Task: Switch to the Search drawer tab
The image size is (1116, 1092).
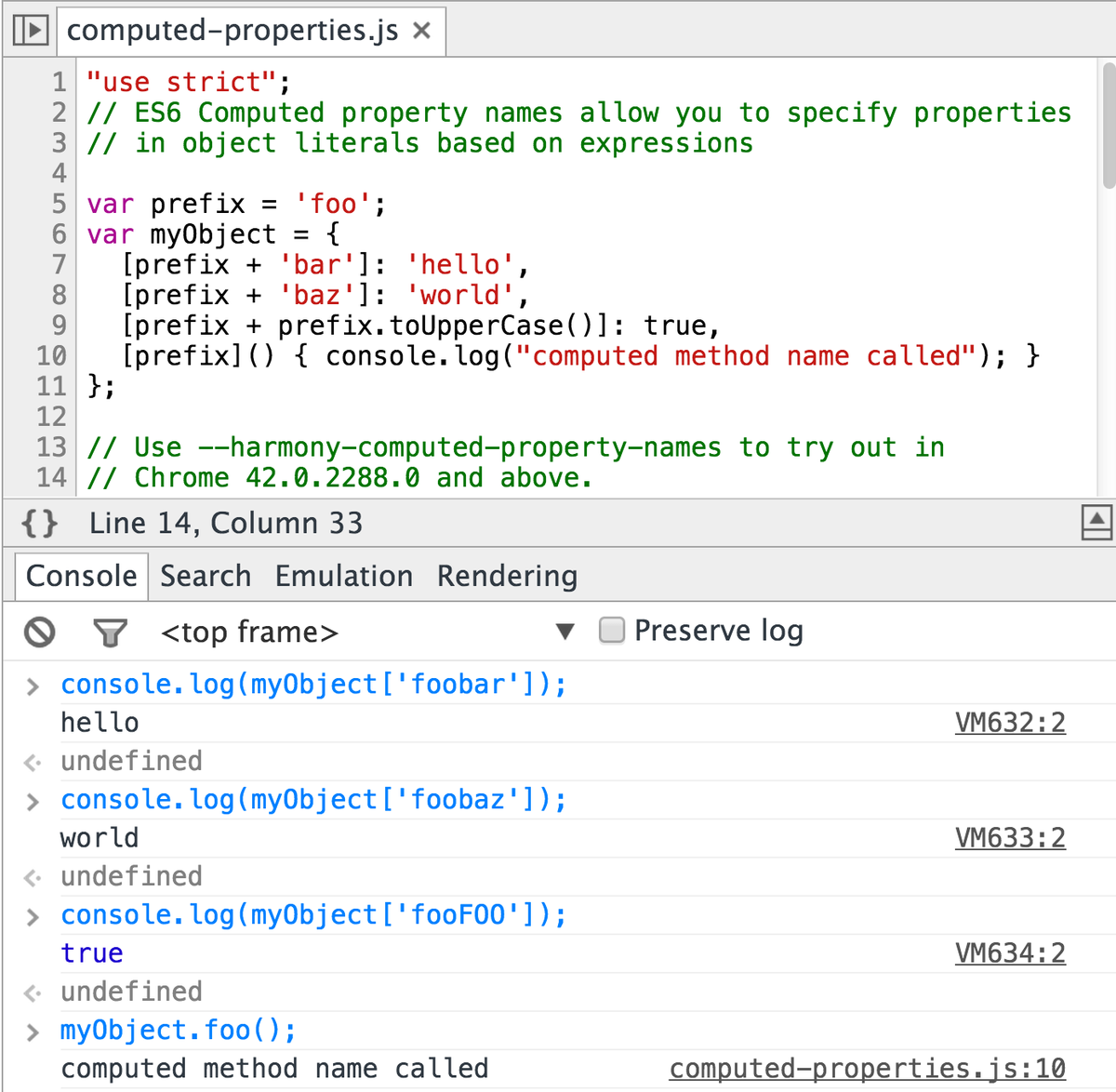Action: (x=206, y=576)
